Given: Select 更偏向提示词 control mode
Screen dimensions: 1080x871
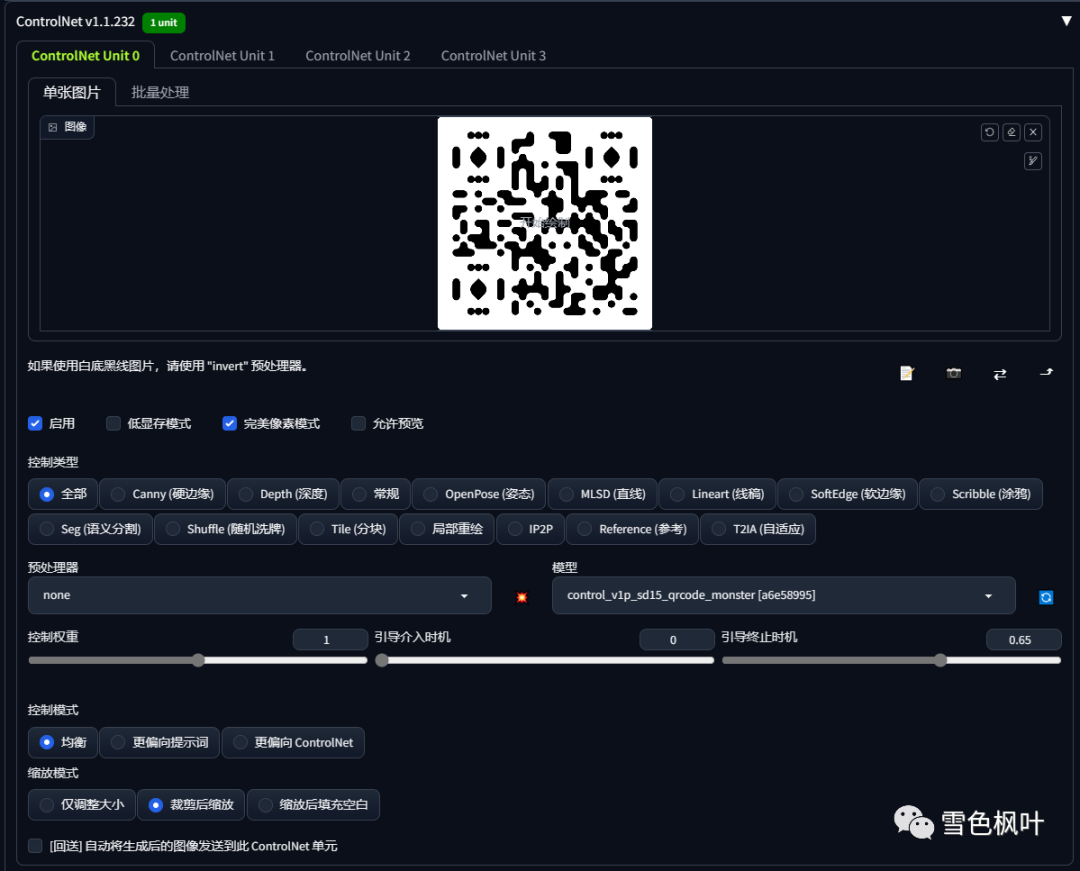Looking at the screenshot, I should click(159, 742).
